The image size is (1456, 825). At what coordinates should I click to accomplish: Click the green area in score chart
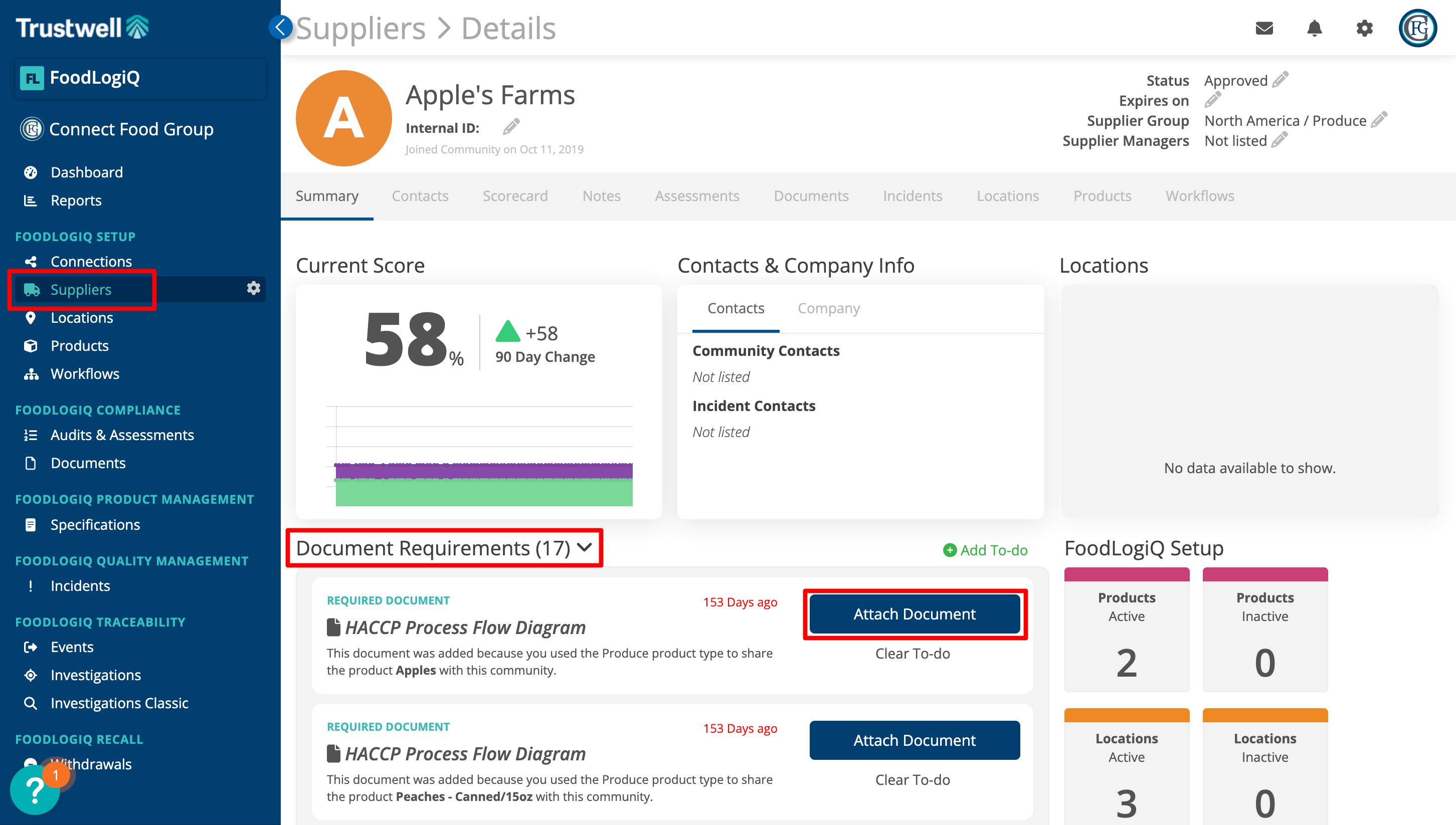(x=483, y=492)
